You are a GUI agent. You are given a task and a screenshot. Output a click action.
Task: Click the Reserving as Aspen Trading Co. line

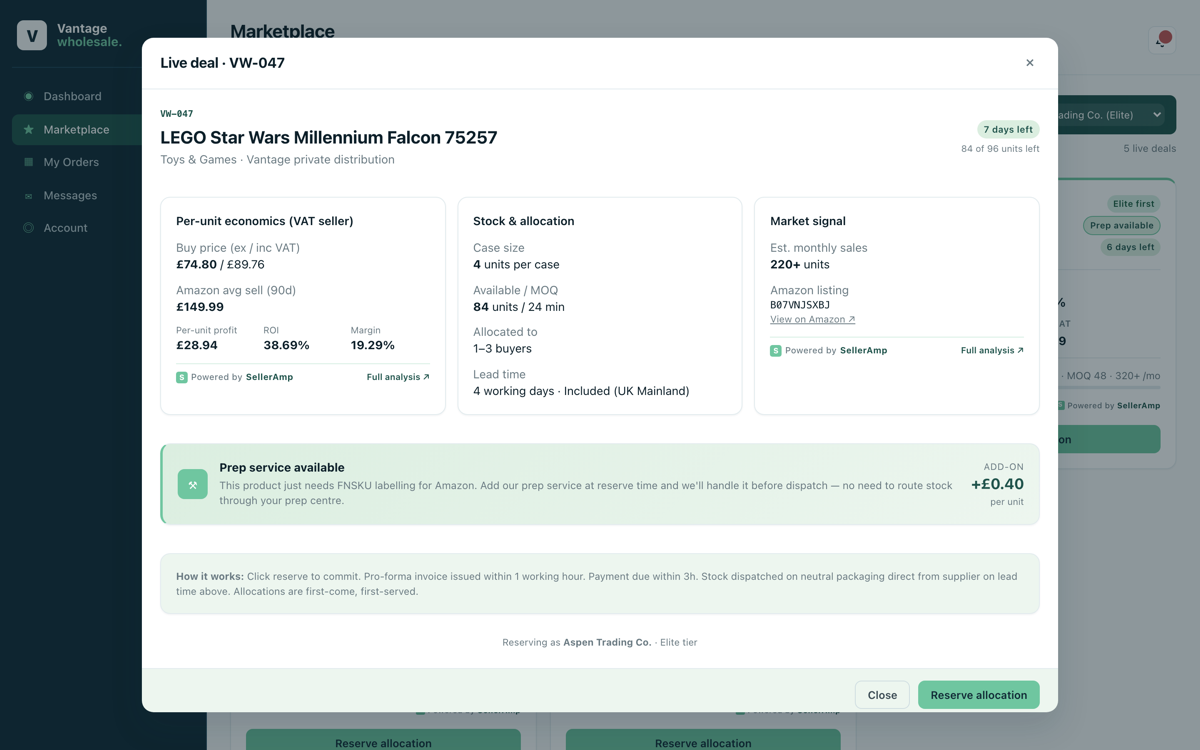[600, 642]
